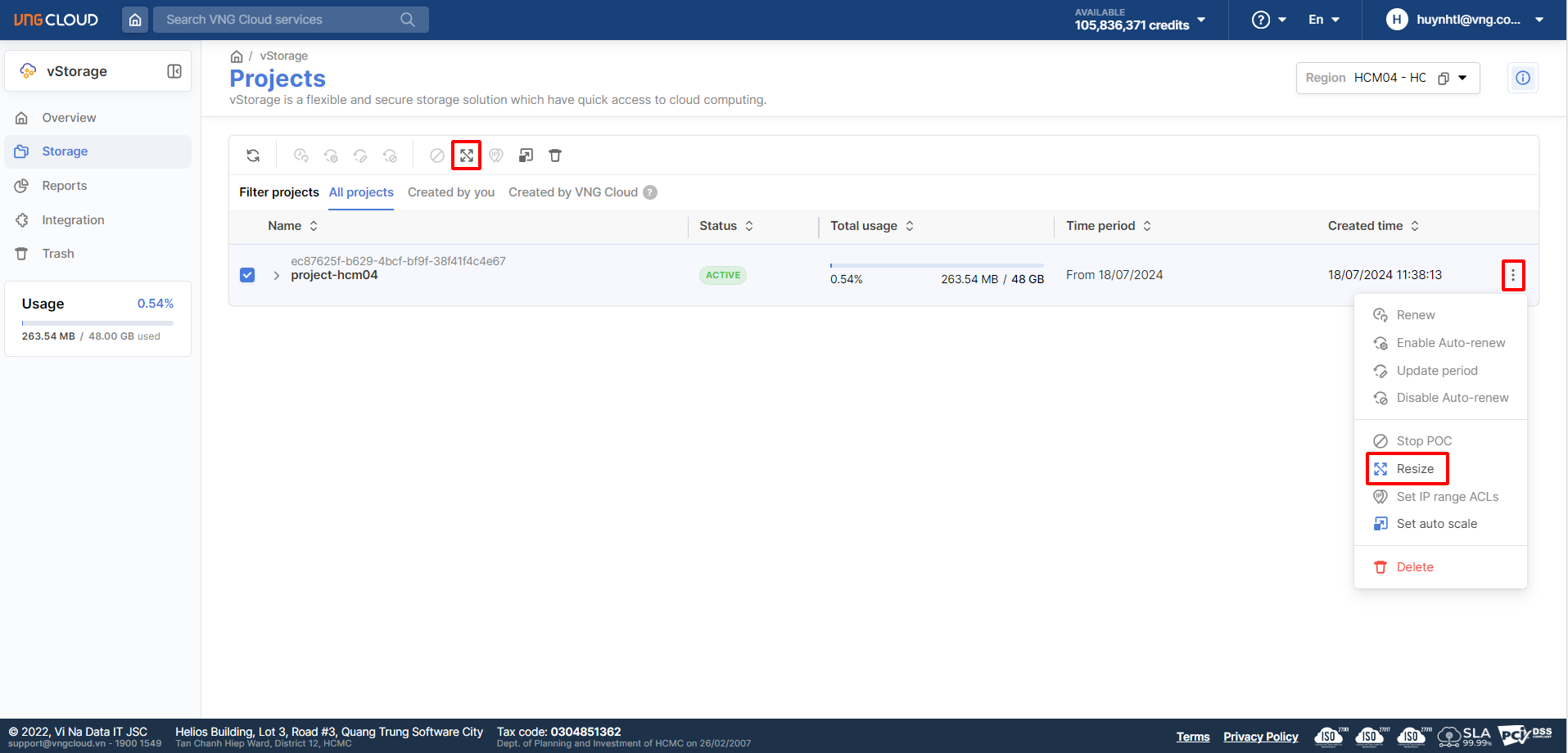Click the info icon beside the Region selector
Image resolution: width=1568 pixels, height=753 pixels.
click(1522, 78)
